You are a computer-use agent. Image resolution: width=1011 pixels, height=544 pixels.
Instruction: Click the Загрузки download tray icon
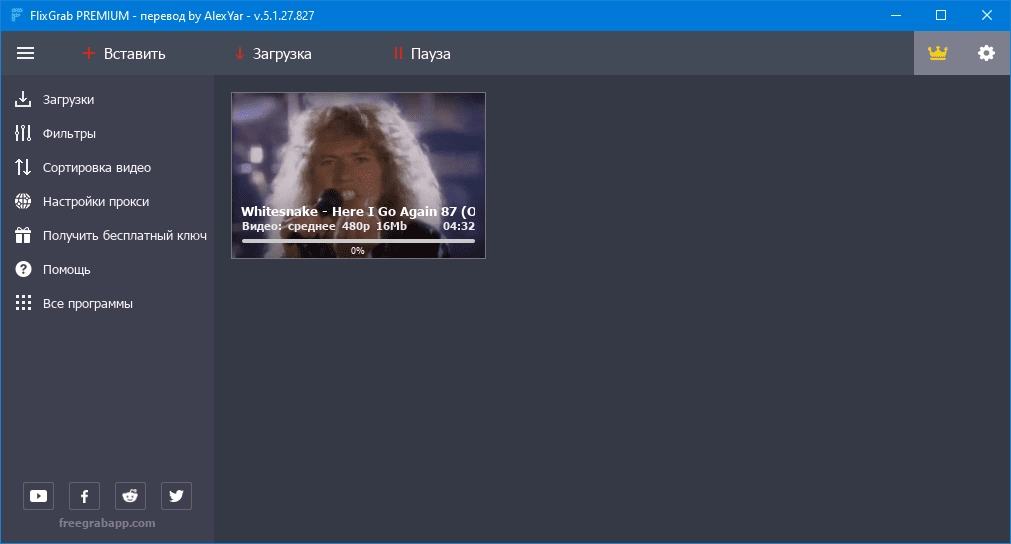(23, 99)
